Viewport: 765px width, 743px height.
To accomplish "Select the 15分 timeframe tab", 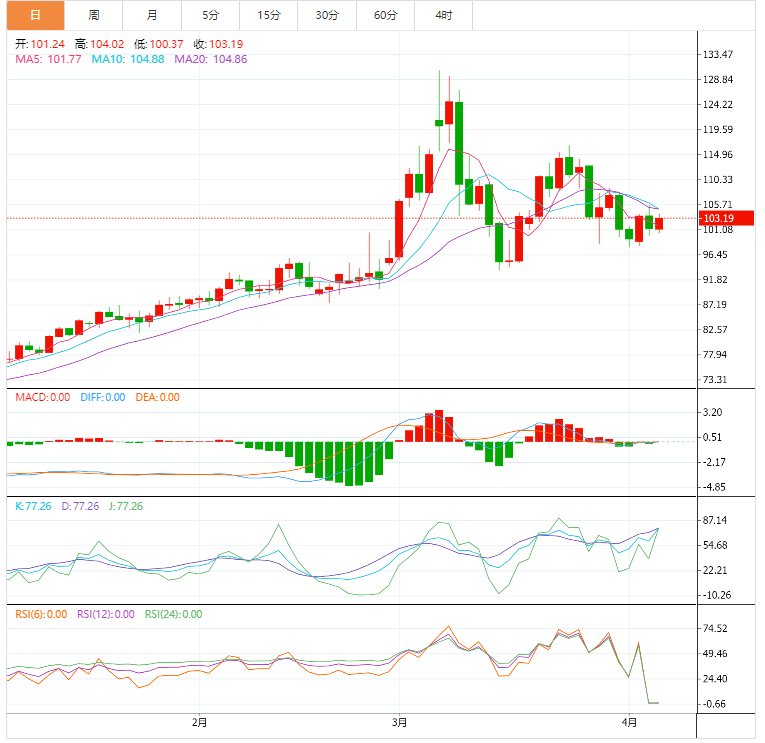I will click(268, 15).
